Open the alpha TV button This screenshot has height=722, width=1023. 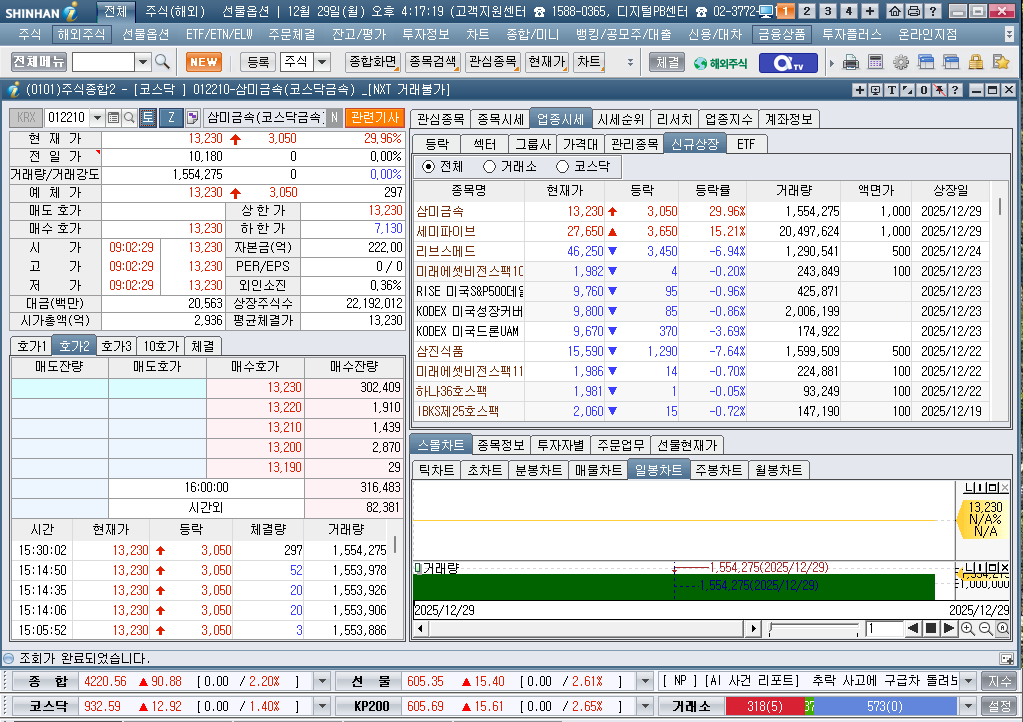tap(787, 63)
